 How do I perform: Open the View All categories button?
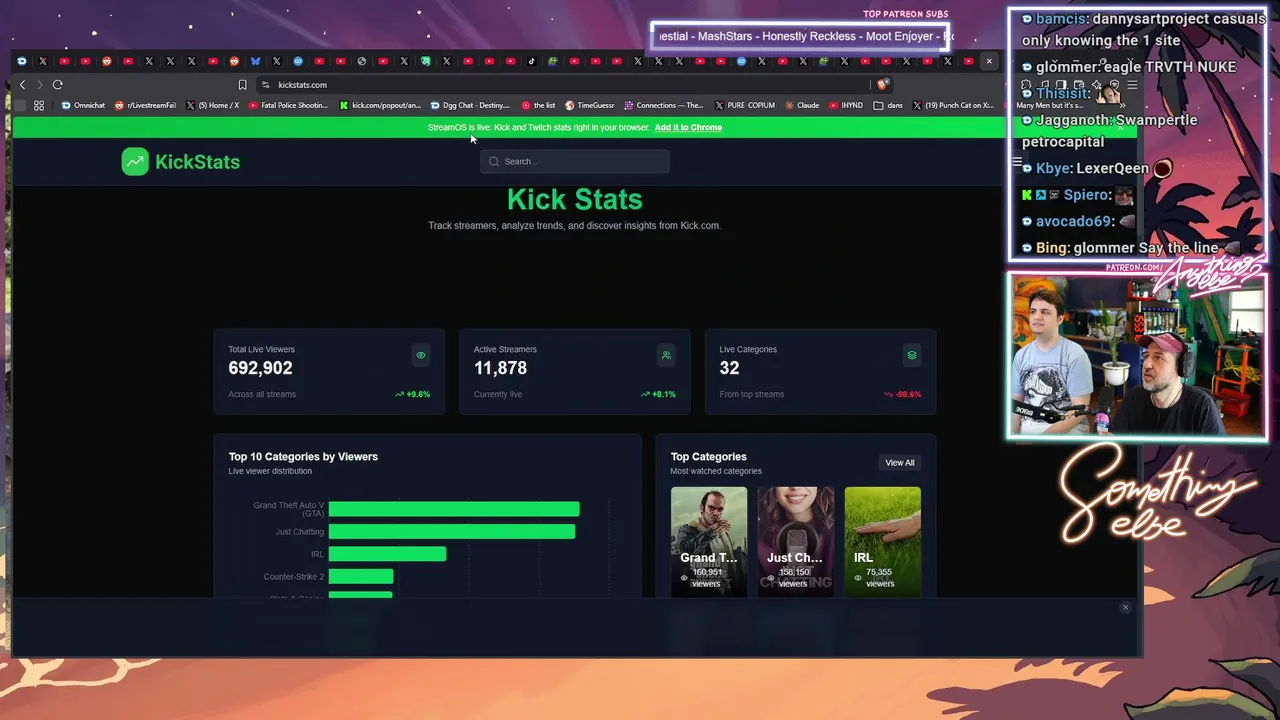[x=899, y=462]
